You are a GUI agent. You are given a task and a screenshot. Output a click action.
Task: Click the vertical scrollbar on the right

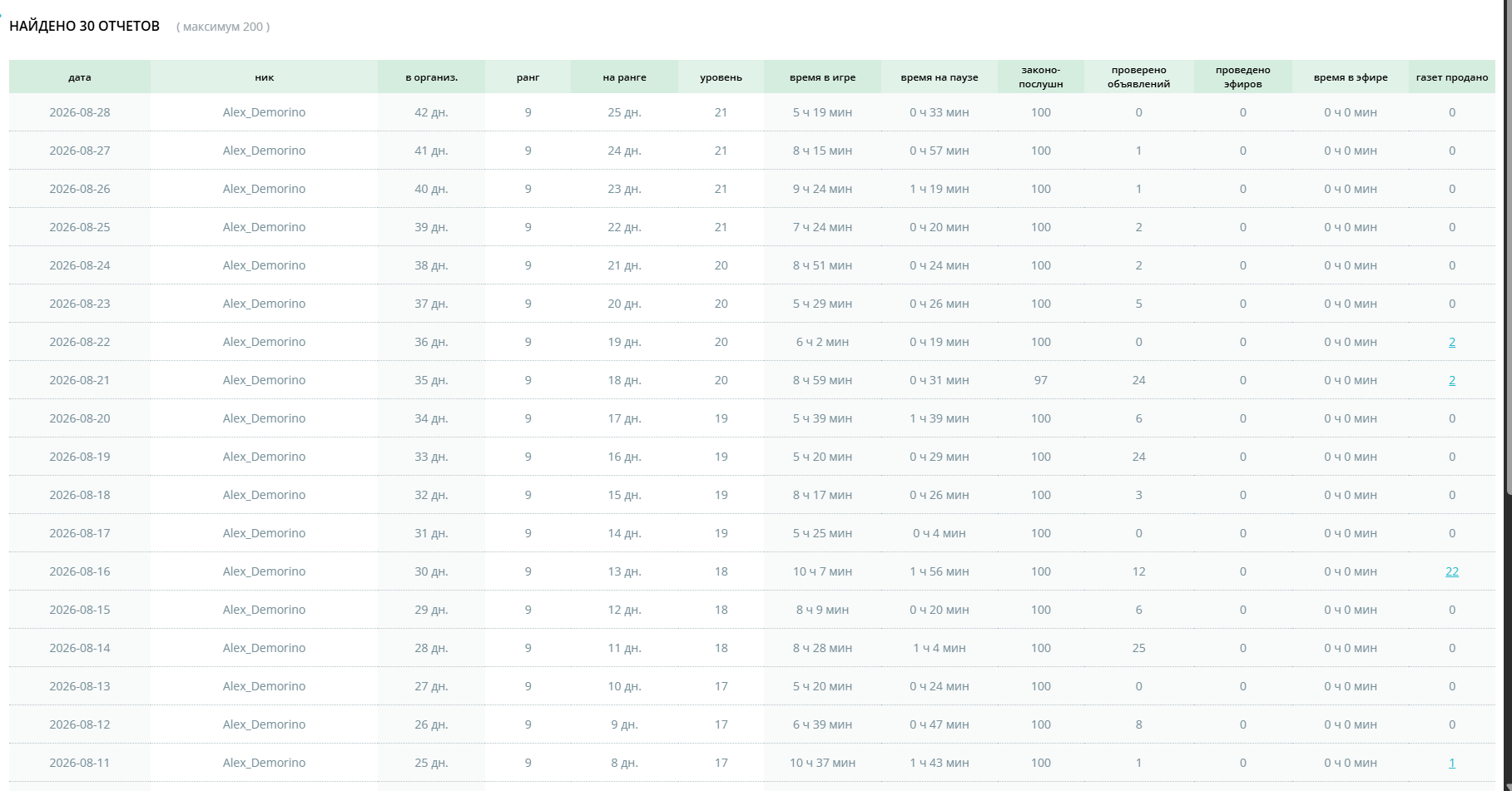tap(1508, 250)
